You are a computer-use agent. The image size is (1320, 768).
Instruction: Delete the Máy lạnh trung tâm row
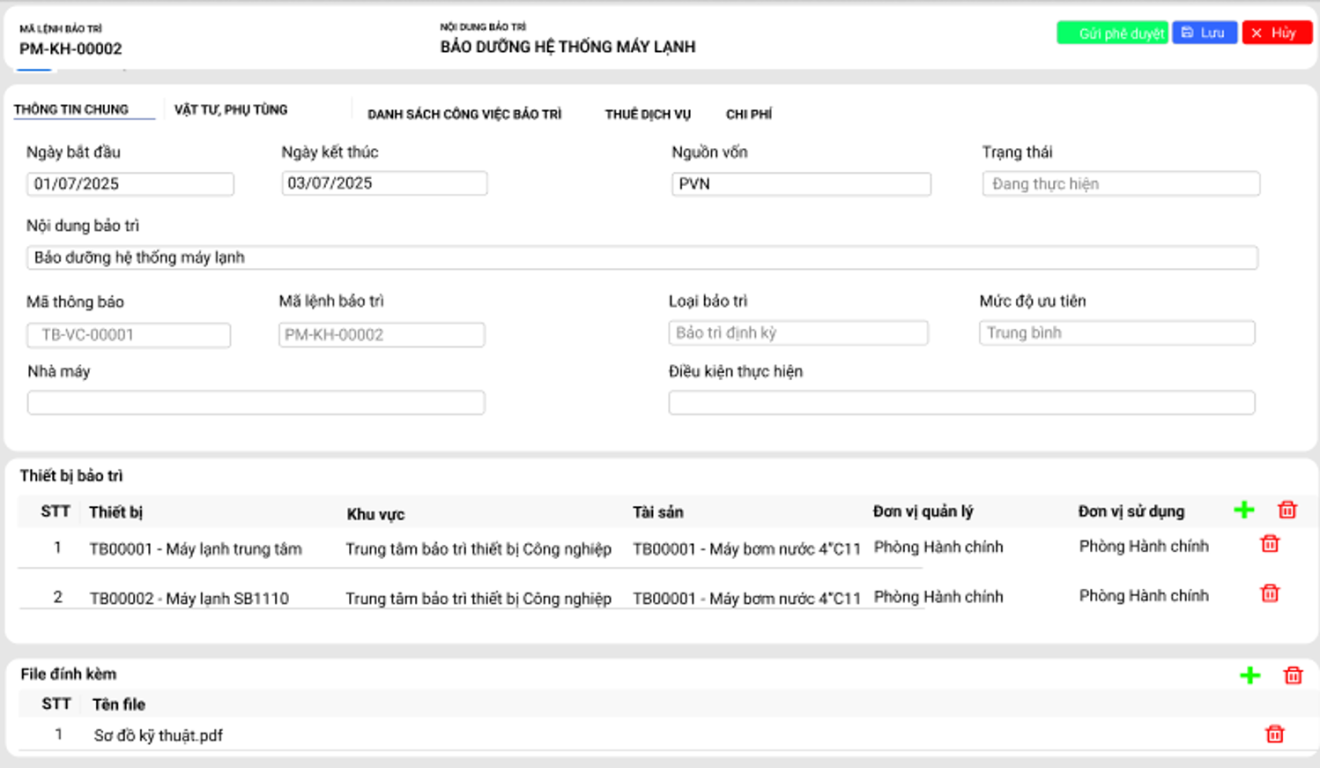click(1269, 544)
